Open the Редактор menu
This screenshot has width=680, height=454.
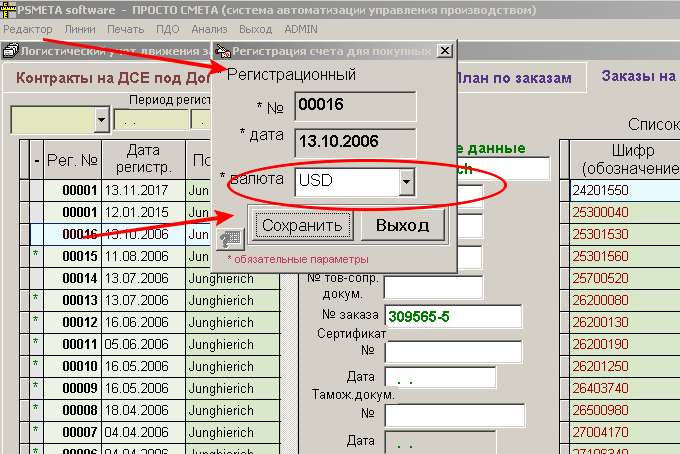coord(27,29)
